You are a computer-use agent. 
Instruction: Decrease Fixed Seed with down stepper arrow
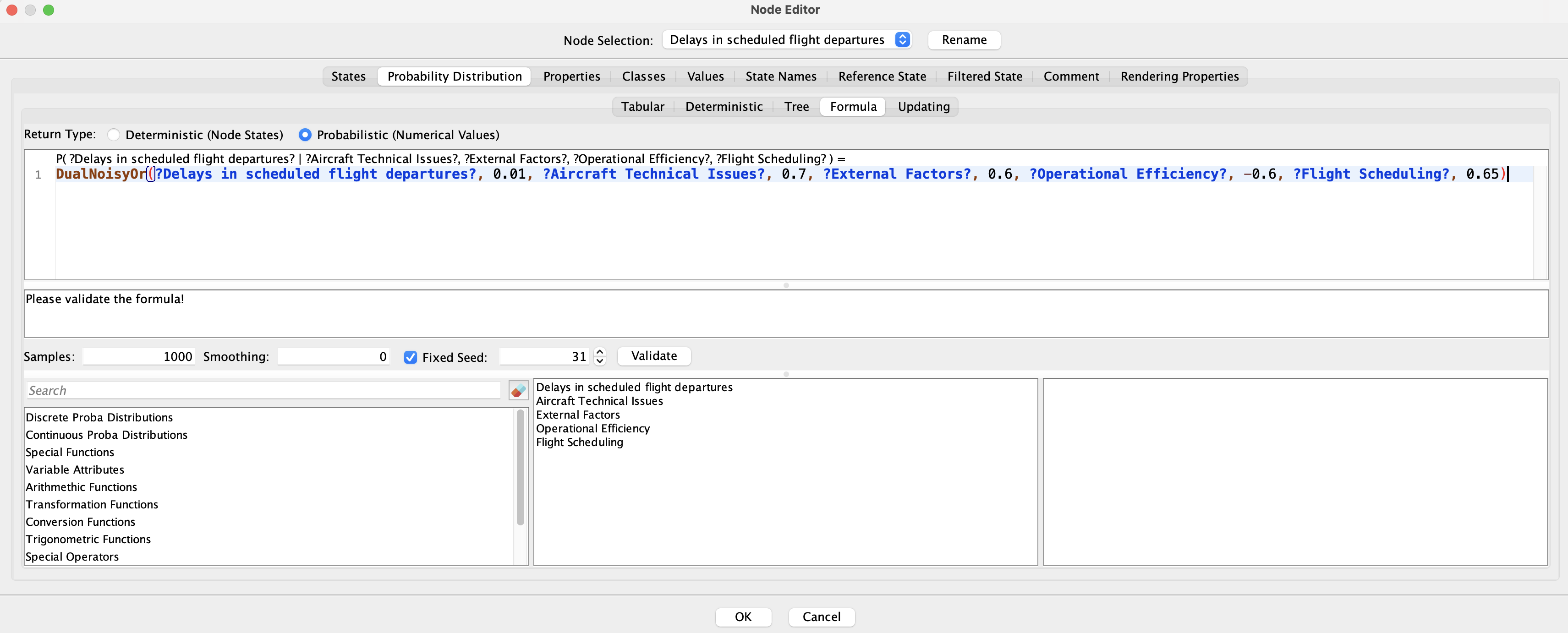tap(599, 361)
